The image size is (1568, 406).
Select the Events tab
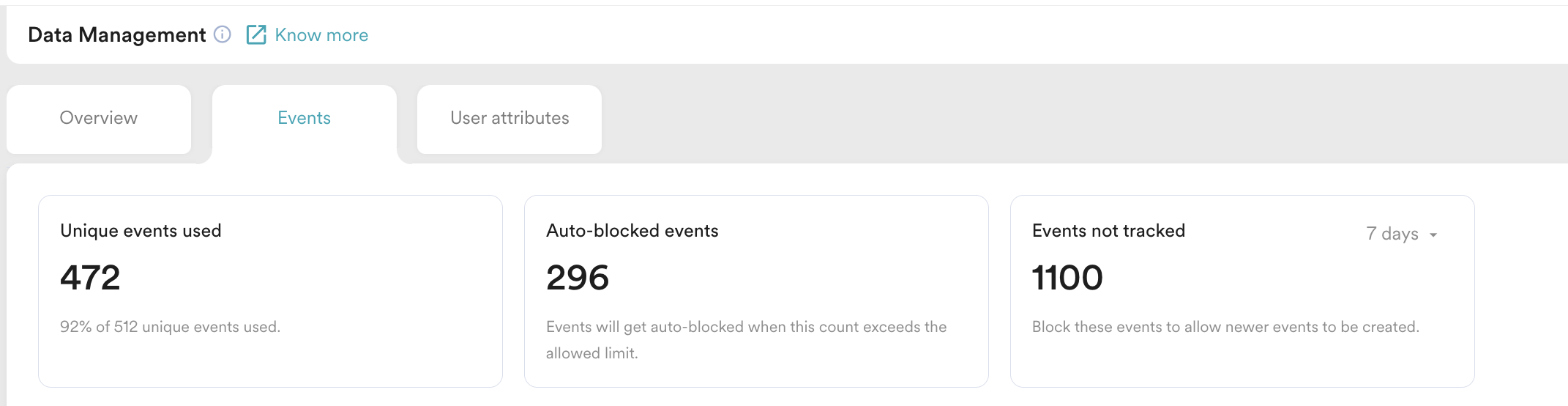pyautogui.click(x=304, y=118)
